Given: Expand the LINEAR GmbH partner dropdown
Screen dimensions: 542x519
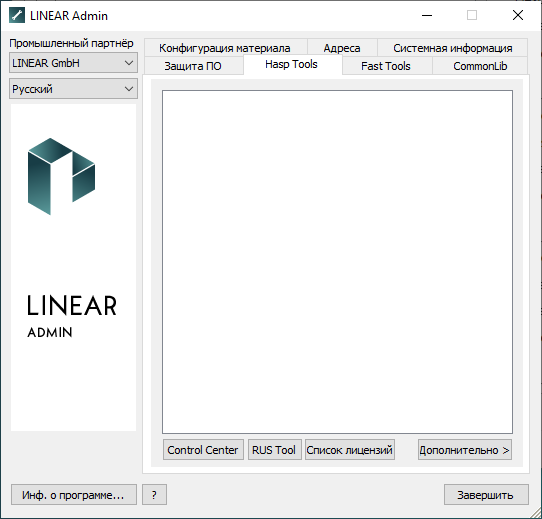Looking at the screenshot, I should pyautogui.click(x=73, y=63).
